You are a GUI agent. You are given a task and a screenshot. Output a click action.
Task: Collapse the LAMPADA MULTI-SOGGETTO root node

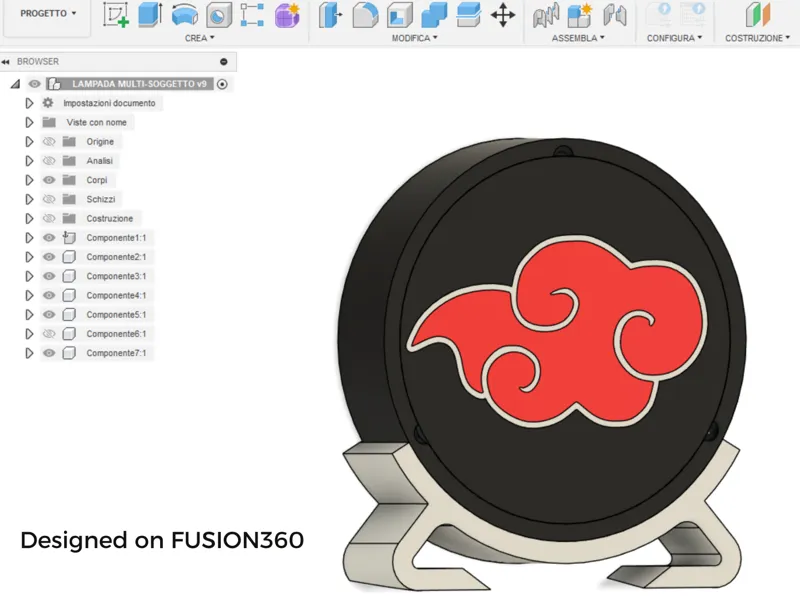coord(15,84)
